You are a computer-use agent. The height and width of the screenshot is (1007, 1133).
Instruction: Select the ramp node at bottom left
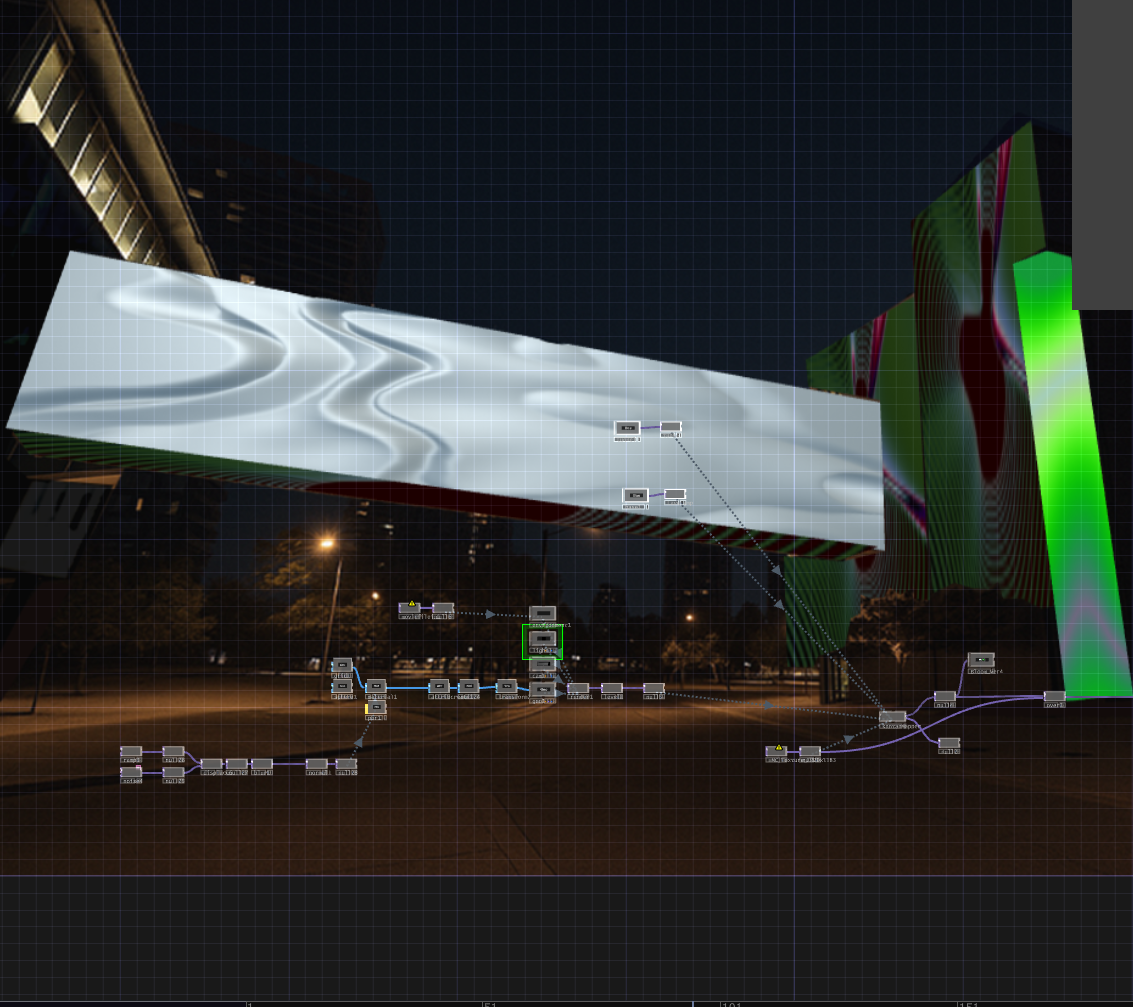132,752
